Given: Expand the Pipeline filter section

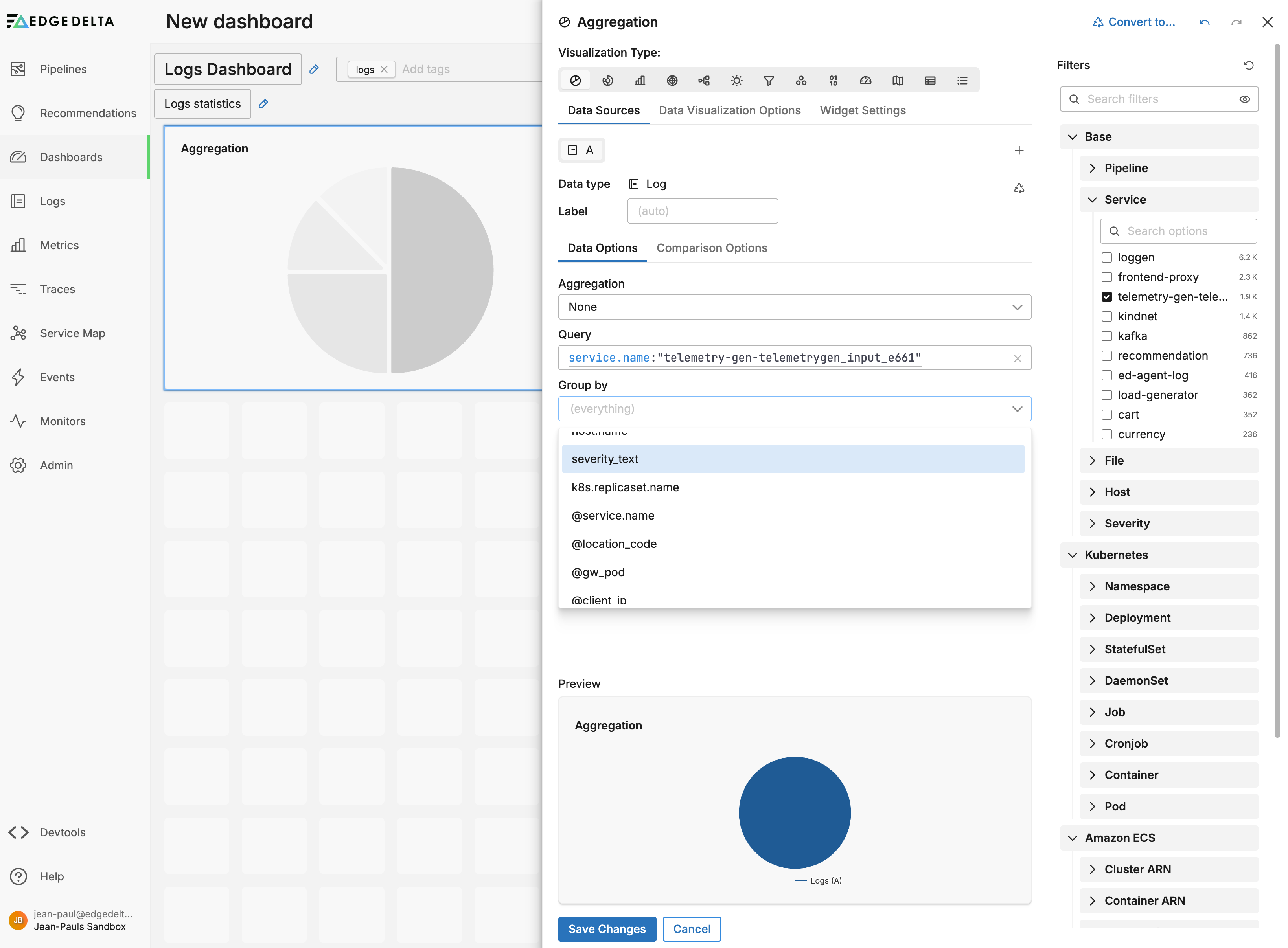Looking at the screenshot, I should (1168, 168).
